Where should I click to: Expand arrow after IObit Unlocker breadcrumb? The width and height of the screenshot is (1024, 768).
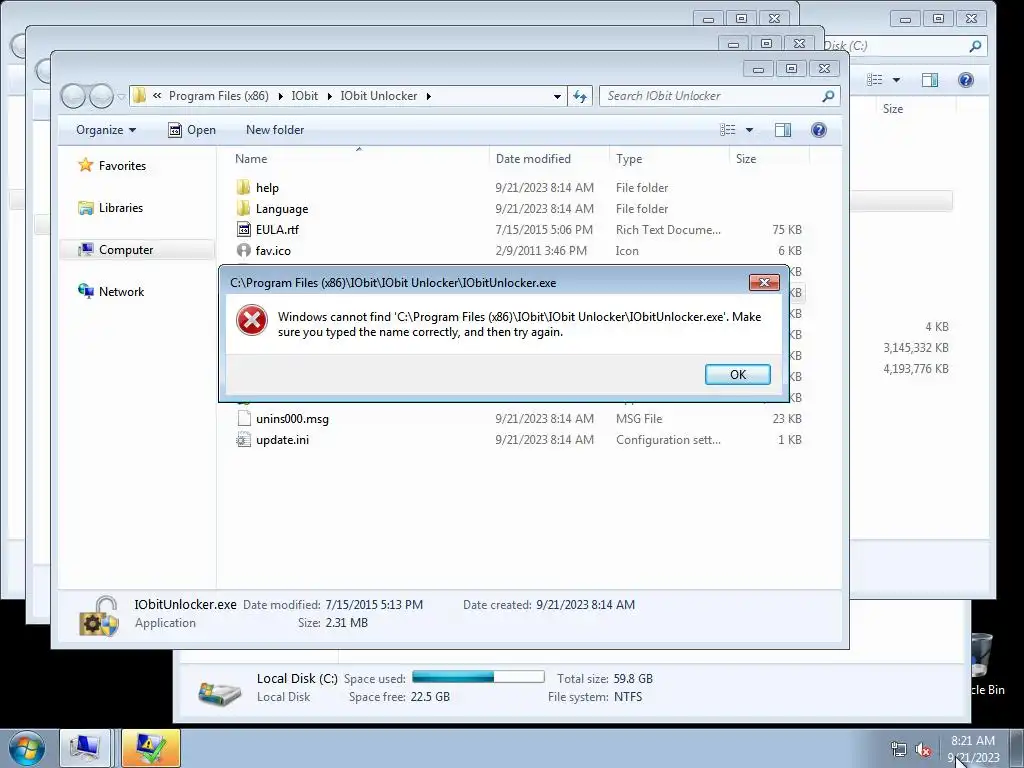click(428, 96)
